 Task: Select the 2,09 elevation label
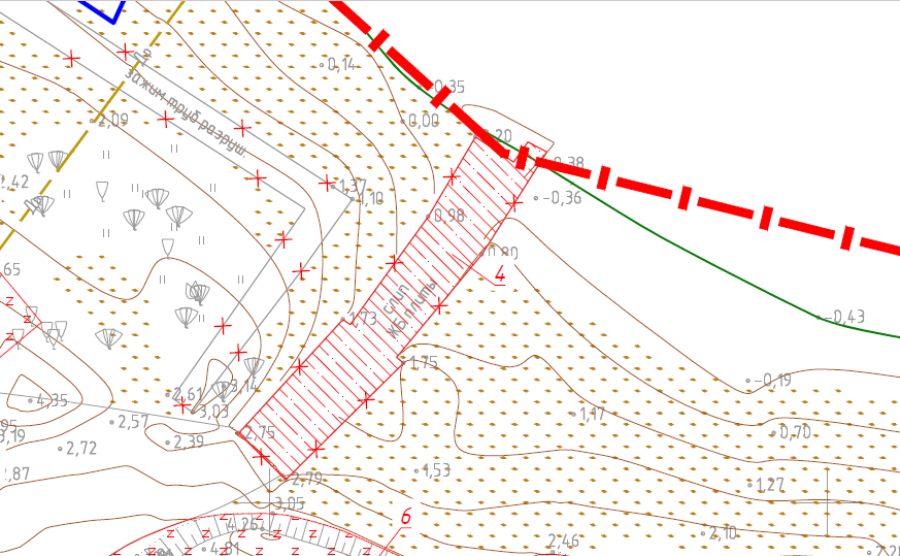coord(112,120)
